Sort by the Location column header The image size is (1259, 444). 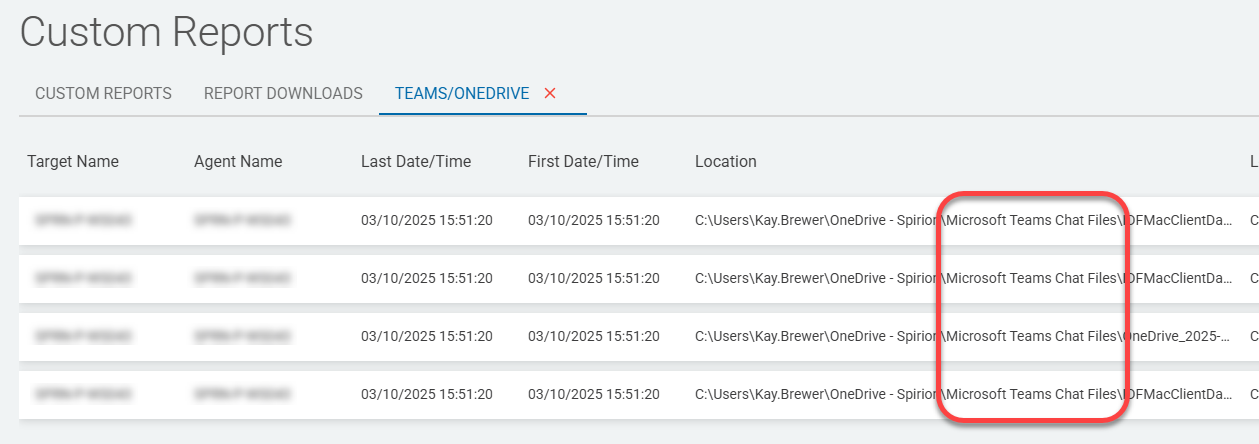tap(726, 161)
